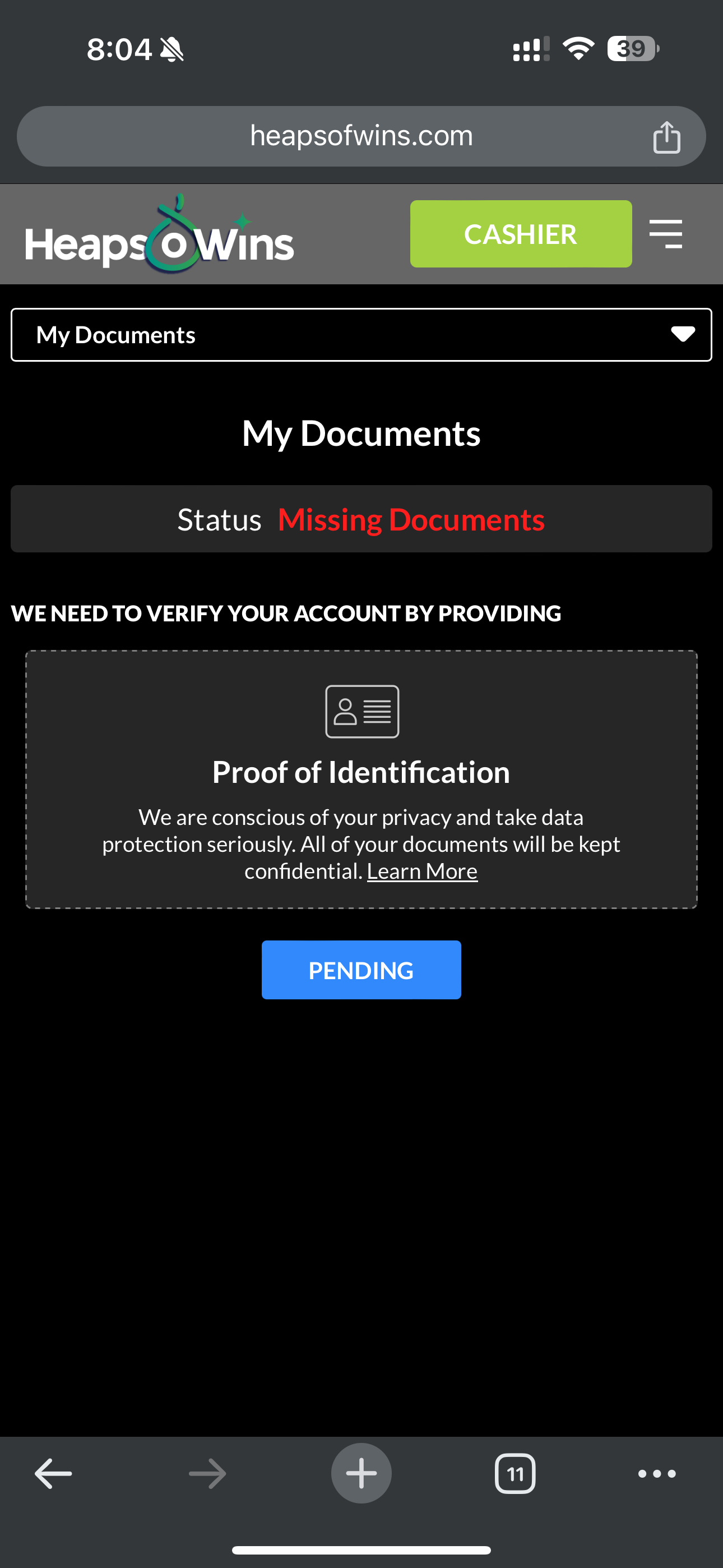Click the Heaps O Wins logo
Screen dimensions: 723x1568
159,236
